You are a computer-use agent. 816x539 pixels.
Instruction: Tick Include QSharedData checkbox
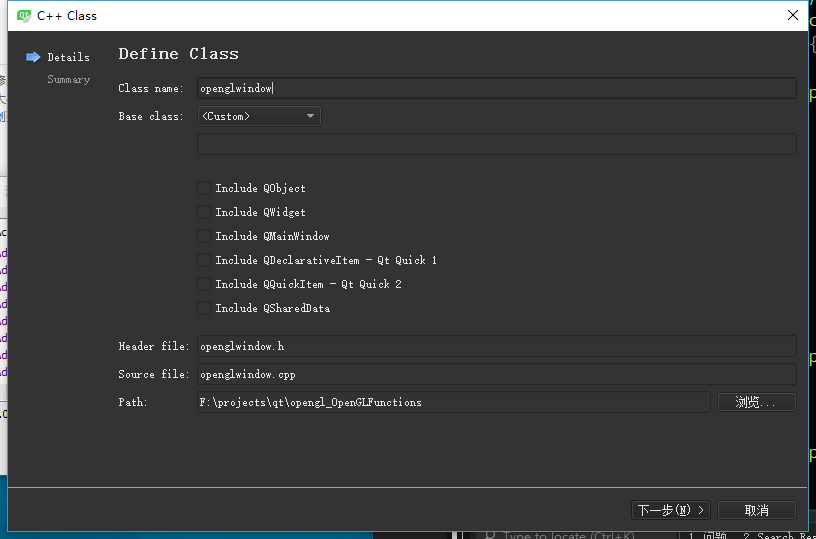click(204, 308)
